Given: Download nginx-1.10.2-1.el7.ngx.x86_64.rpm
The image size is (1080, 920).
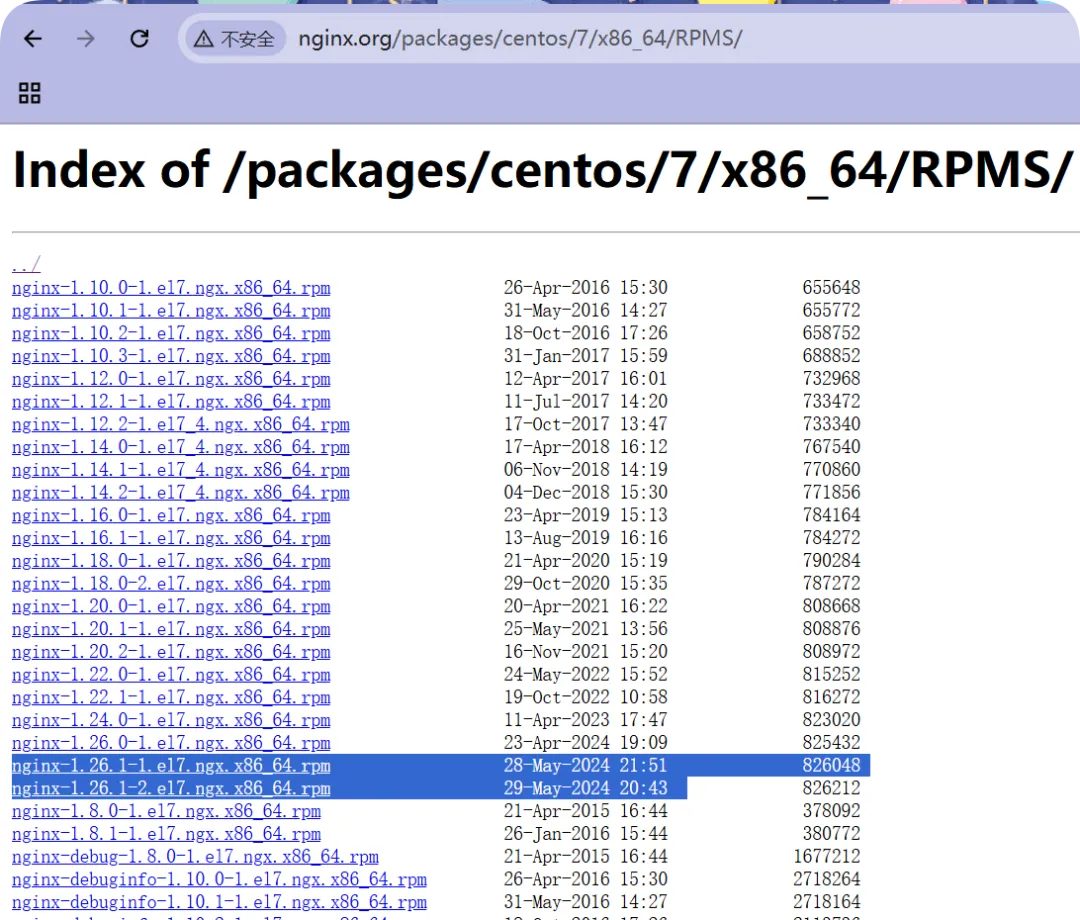Looking at the screenshot, I should pyautogui.click(x=171, y=333).
